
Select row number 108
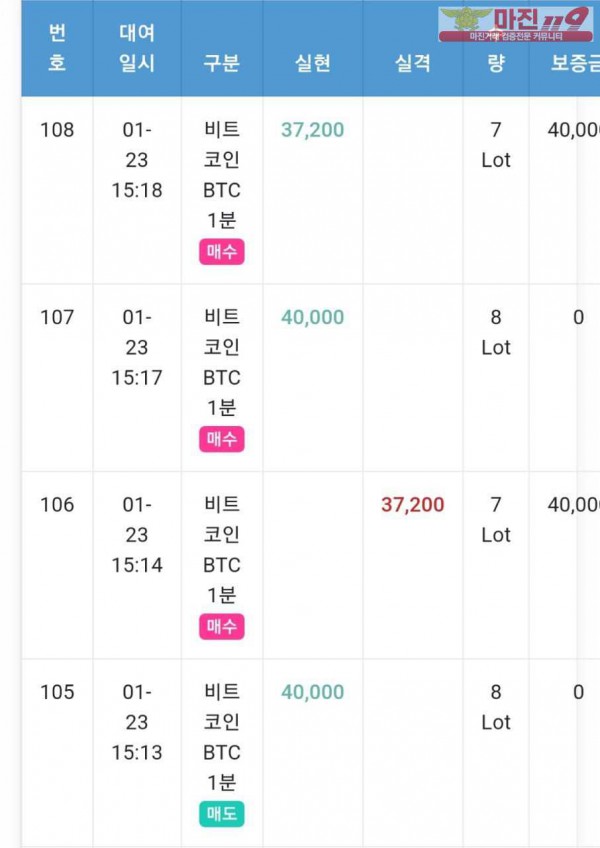point(57,130)
